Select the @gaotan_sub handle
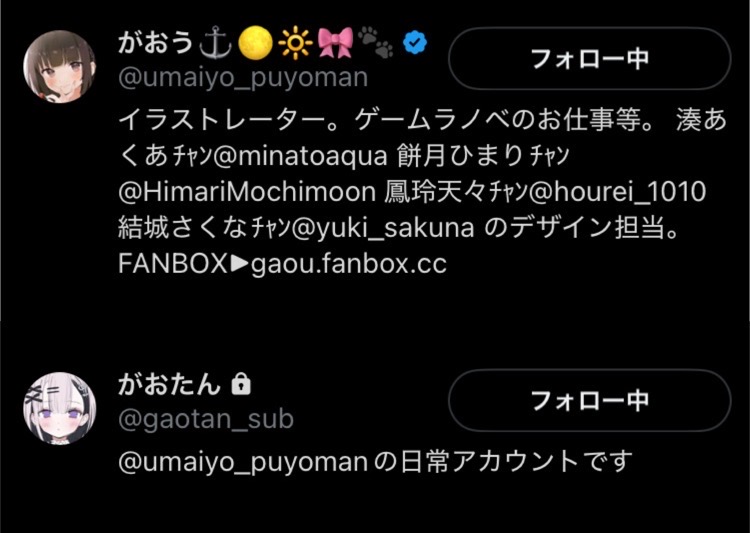Image resolution: width=750 pixels, height=533 pixels. 206,419
